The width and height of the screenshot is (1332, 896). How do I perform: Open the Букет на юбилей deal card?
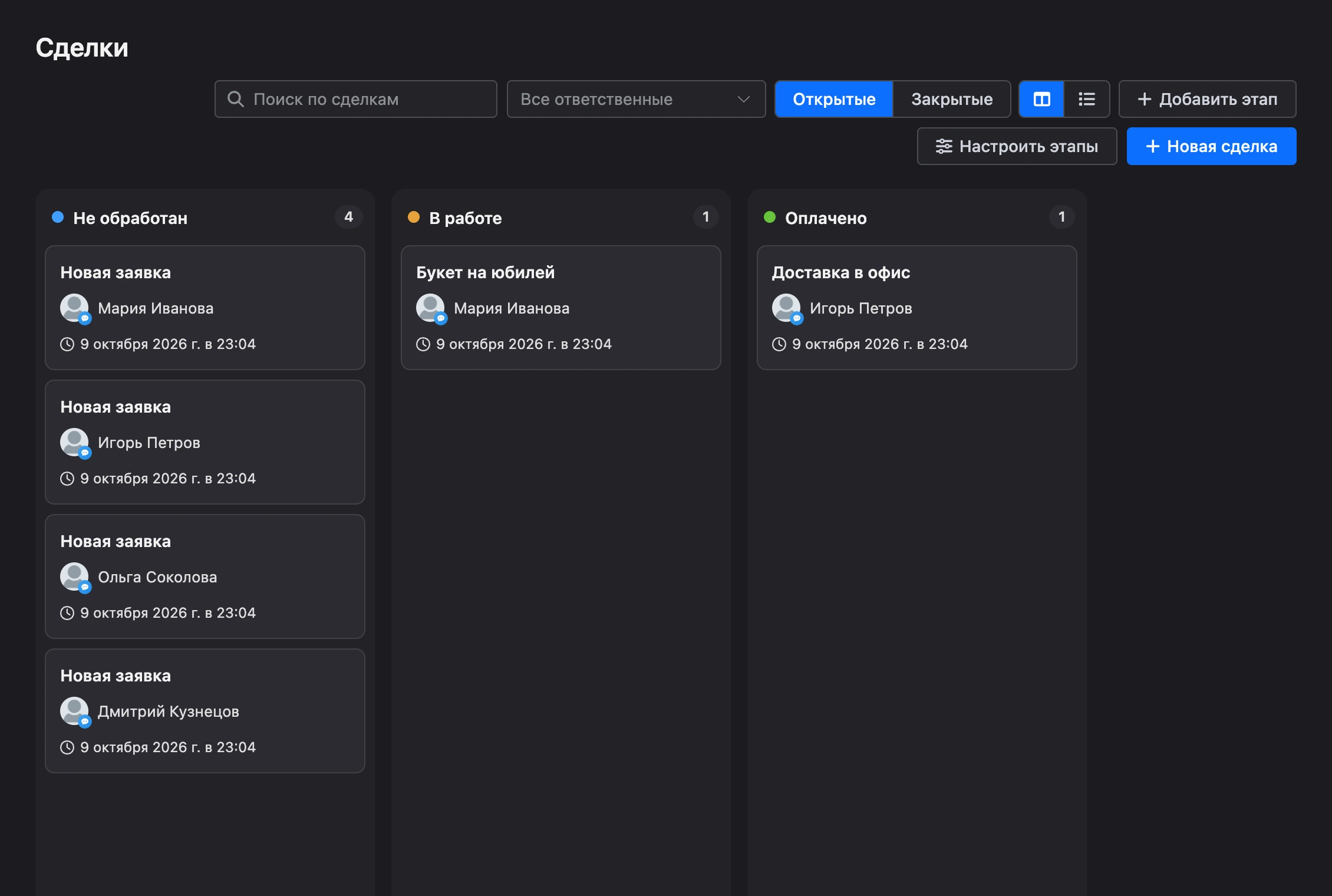pos(561,308)
